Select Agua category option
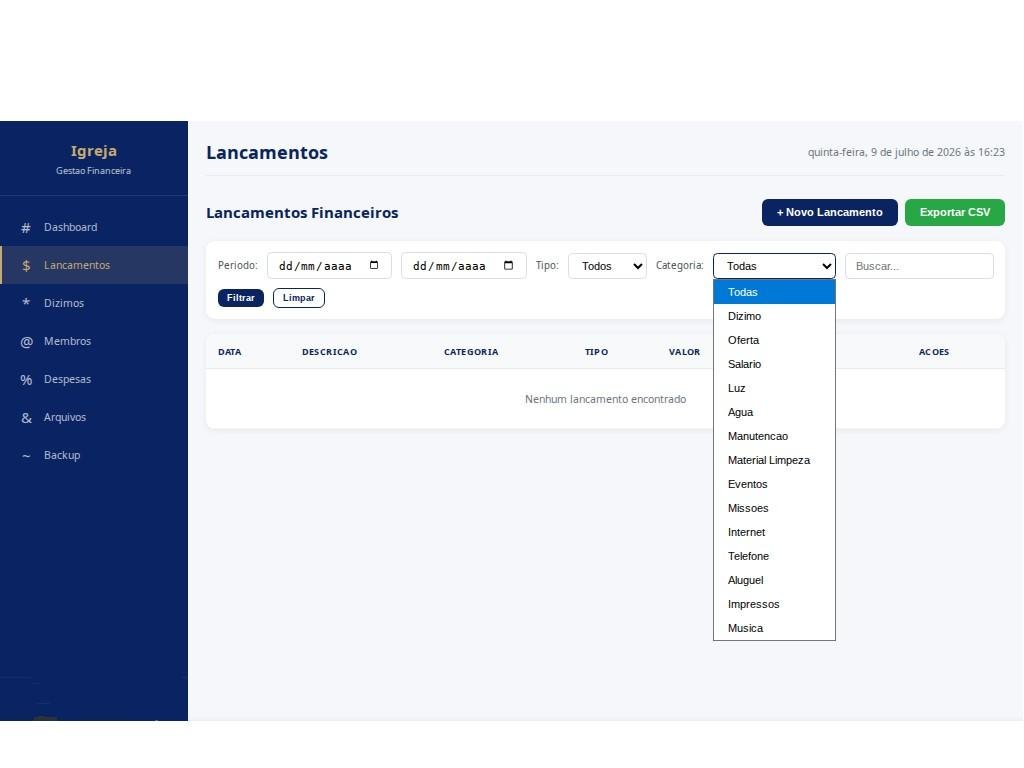 pyautogui.click(x=775, y=412)
